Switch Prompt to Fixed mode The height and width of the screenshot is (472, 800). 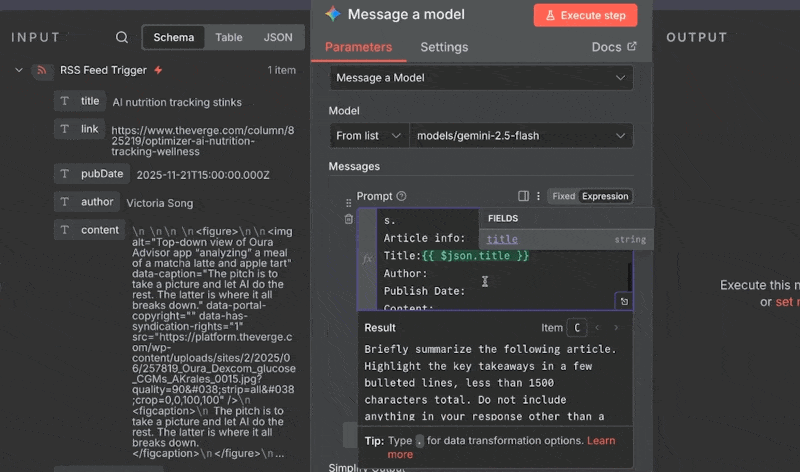click(x=563, y=196)
